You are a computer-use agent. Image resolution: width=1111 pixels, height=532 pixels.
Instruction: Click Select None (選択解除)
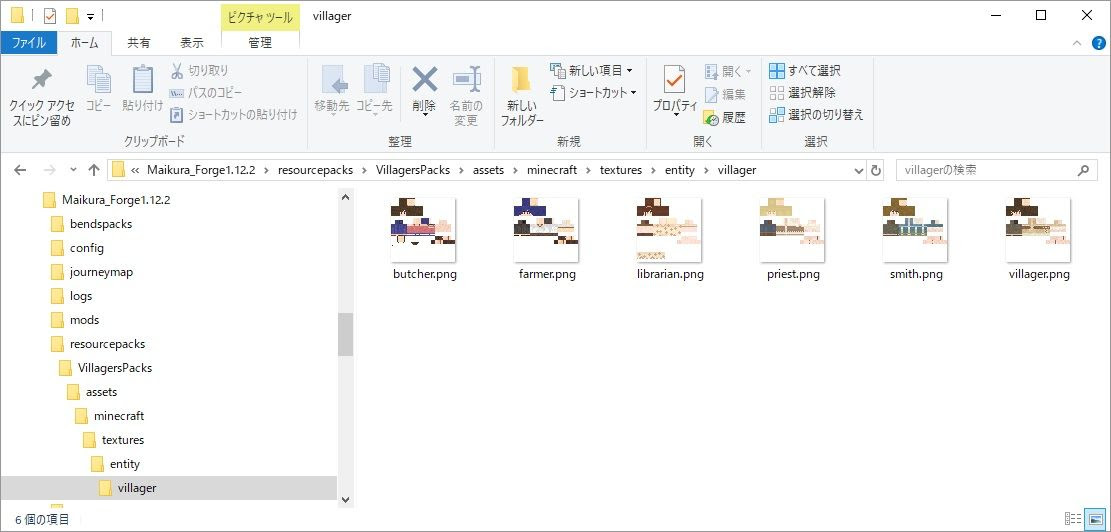[x=802, y=92]
